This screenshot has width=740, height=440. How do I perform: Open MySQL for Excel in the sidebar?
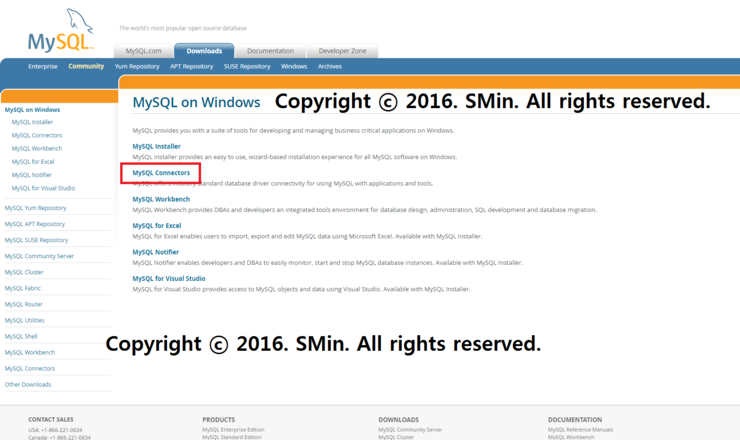pos(33,161)
